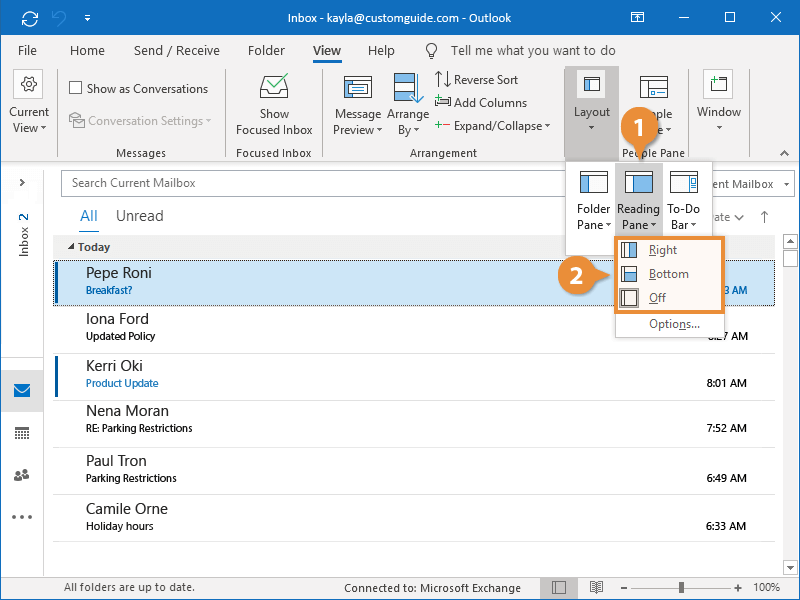
Task: Switch to Normal view in status bar
Action: (559, 588)
